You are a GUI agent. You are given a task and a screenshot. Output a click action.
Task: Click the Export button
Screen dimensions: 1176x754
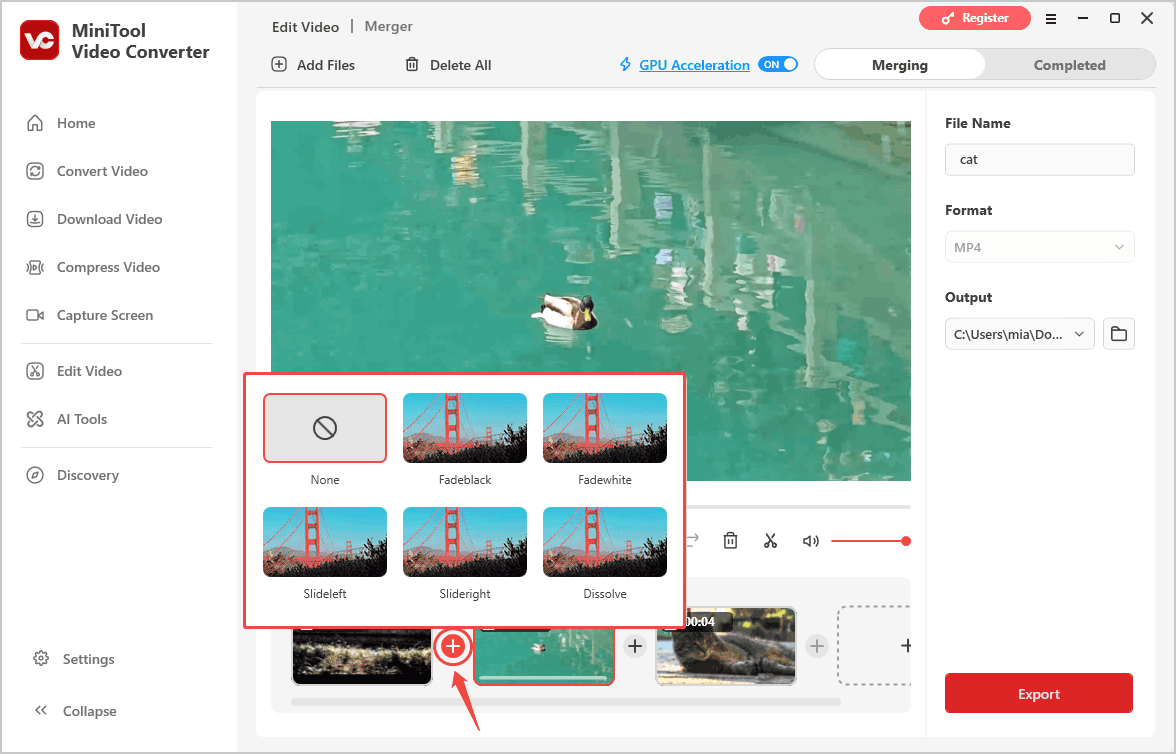(1039, 693)
